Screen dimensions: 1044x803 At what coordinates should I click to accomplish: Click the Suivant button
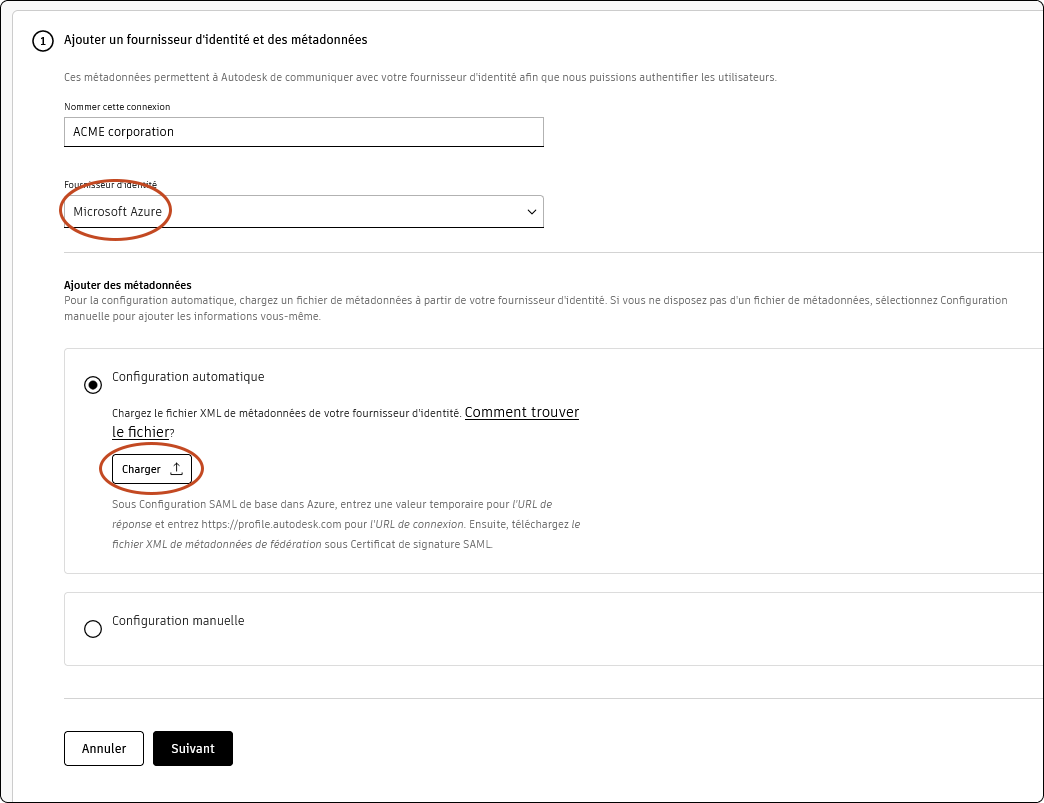point(192,748)
